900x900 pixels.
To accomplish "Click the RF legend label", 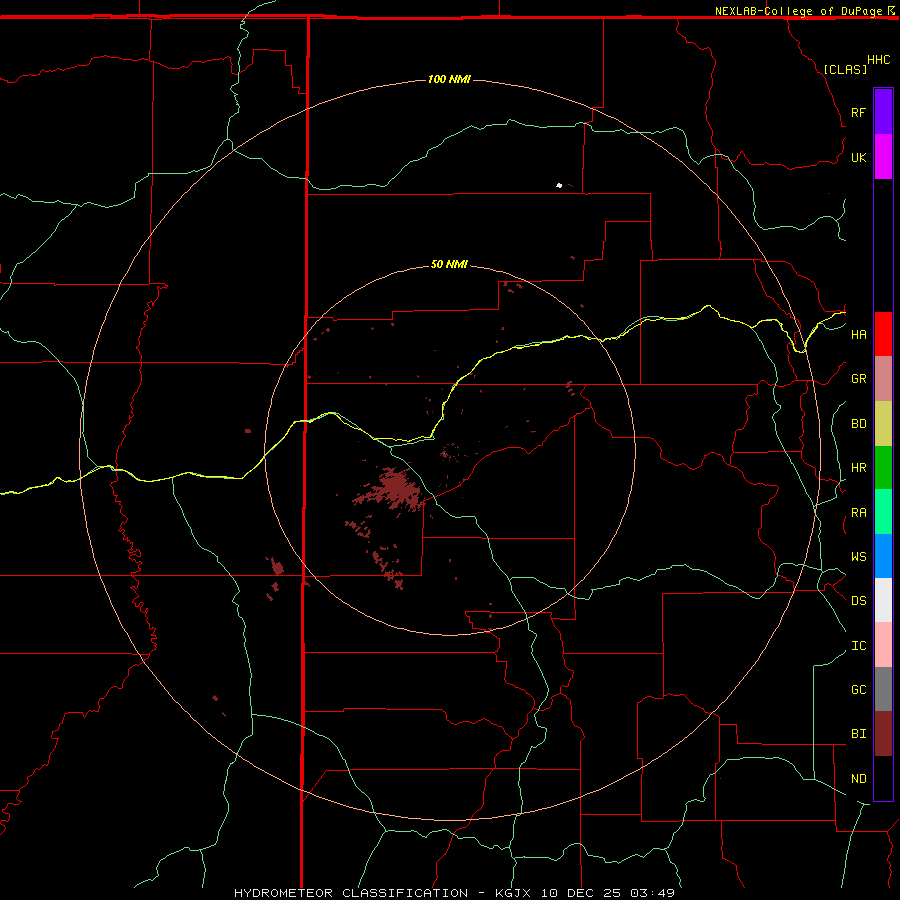I will pos(858,112).
